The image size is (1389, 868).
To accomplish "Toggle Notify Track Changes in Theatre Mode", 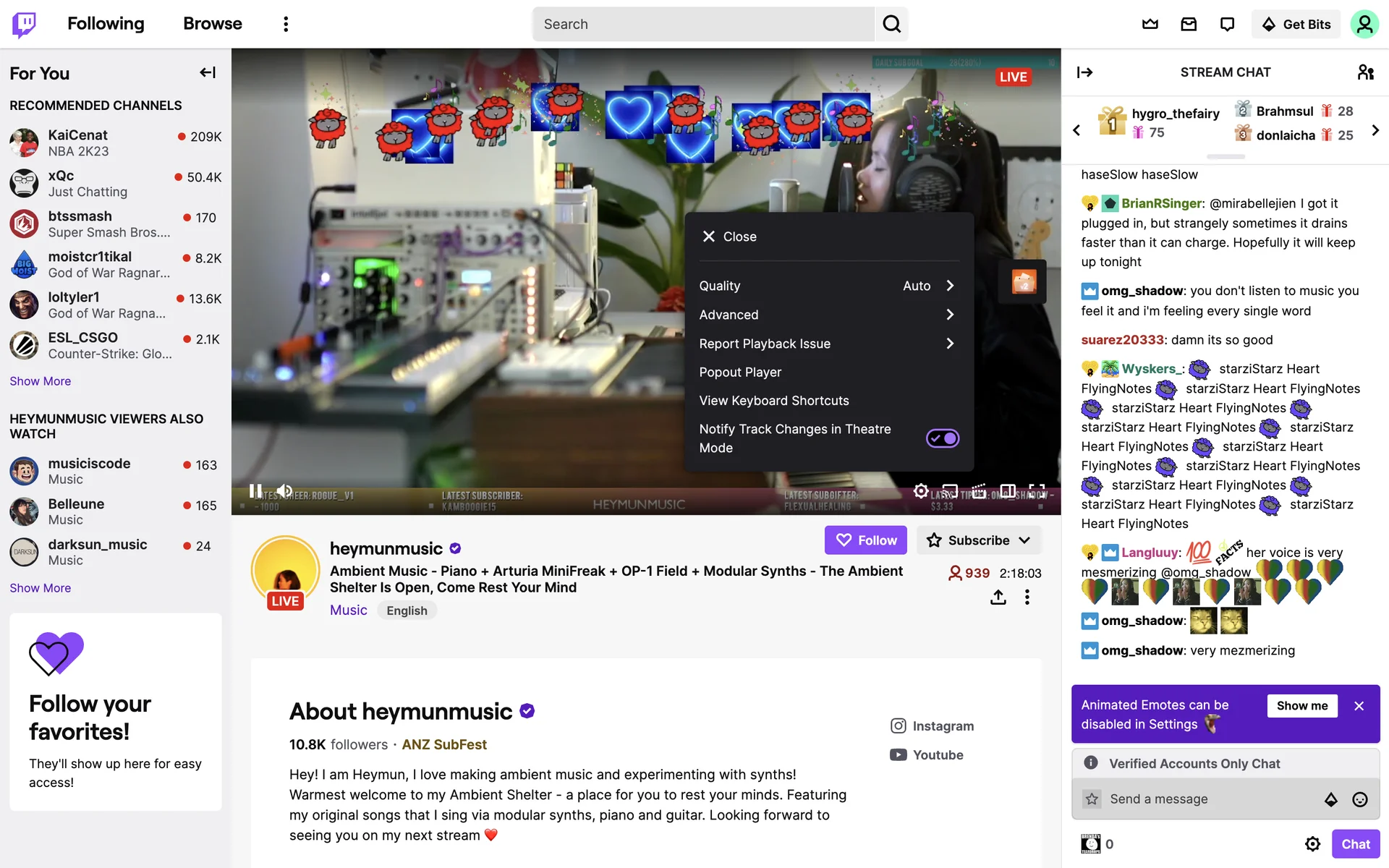I will 943,438.
